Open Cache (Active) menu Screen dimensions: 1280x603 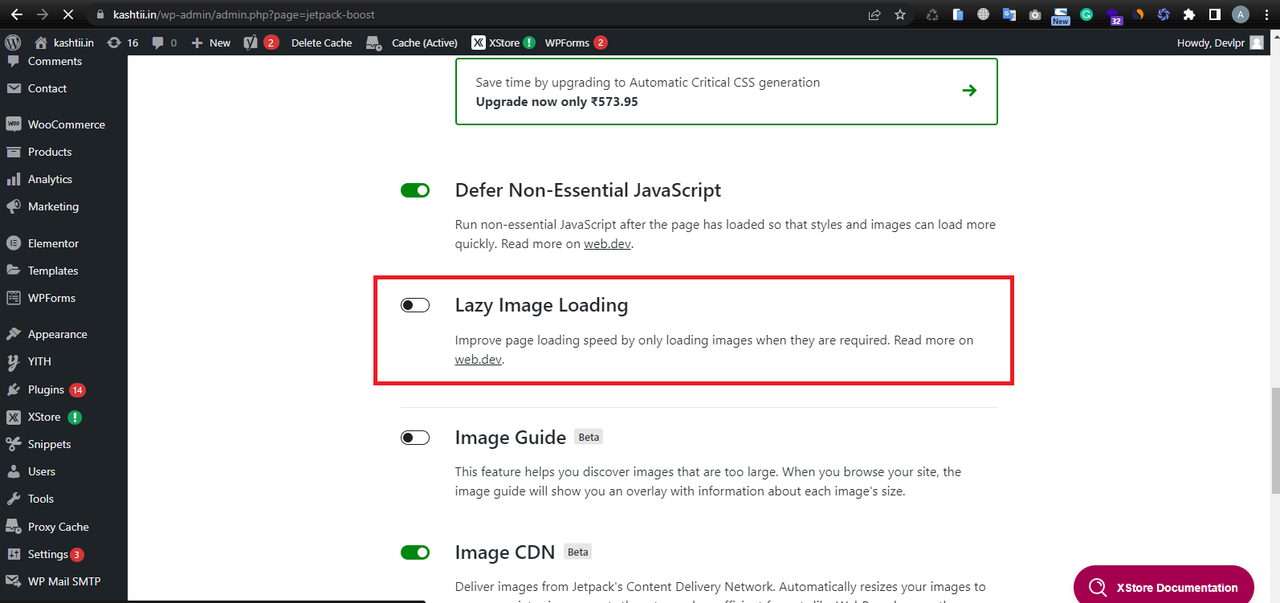coord(412,42)
